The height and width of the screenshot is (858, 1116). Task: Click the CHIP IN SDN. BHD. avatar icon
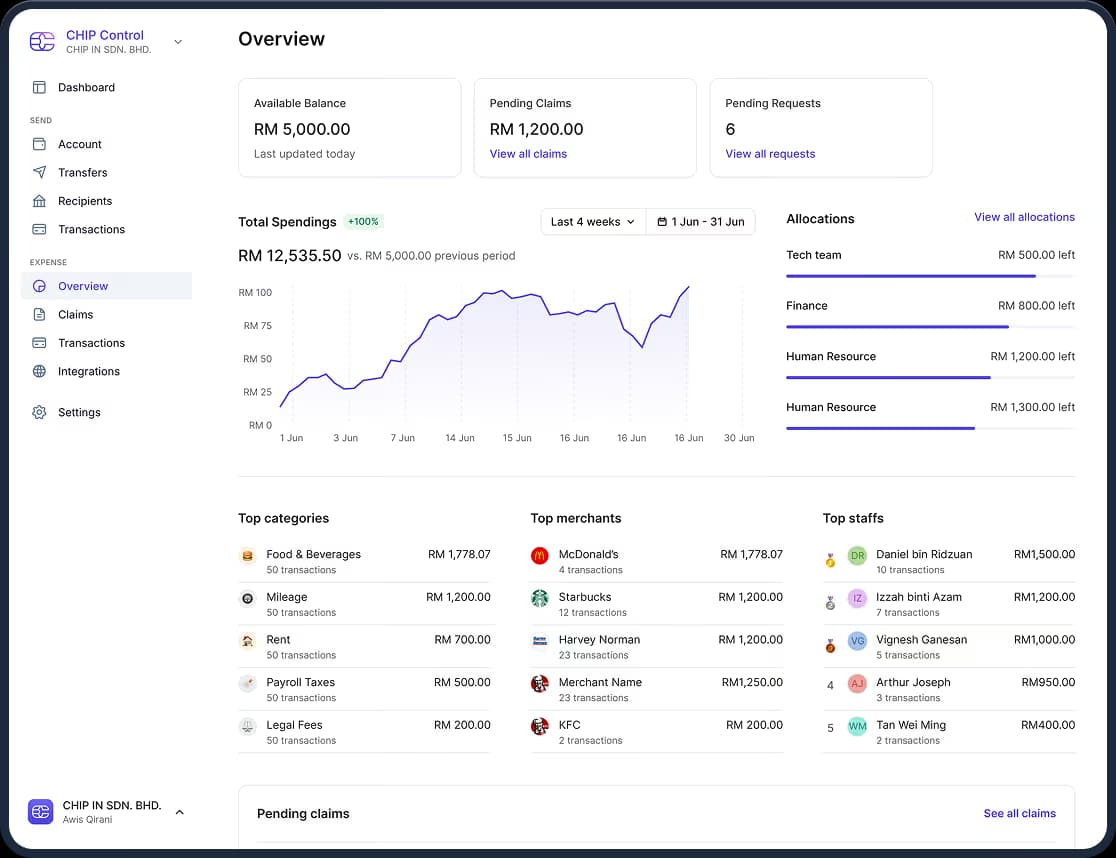click(x=41, y=811)
